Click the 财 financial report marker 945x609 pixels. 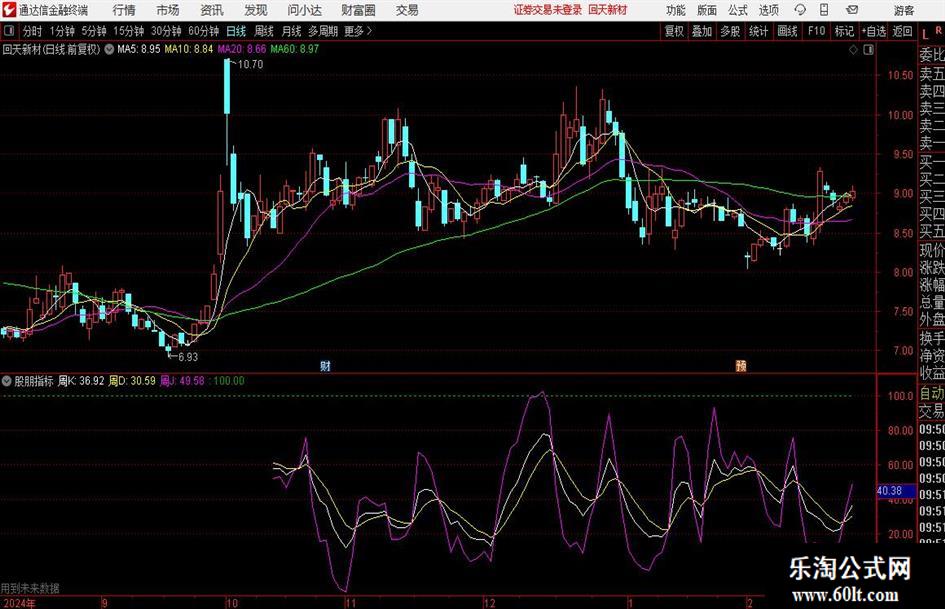pyautogui.click(x=325, y=365)
